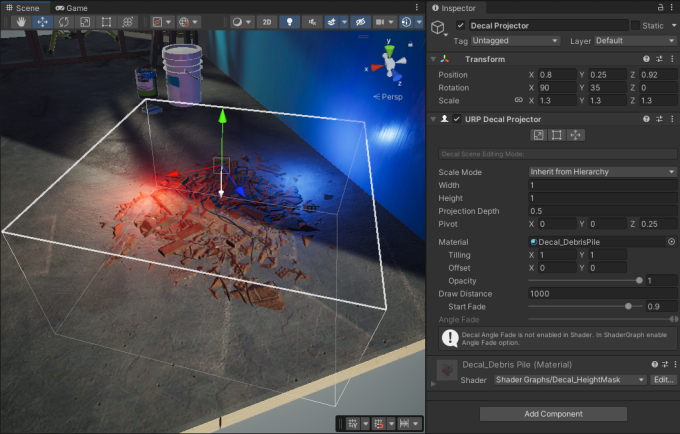Screen dimensions: 680x434
Task: Open the Layer dropdown showing Default
Action: [x=635, y=41]
